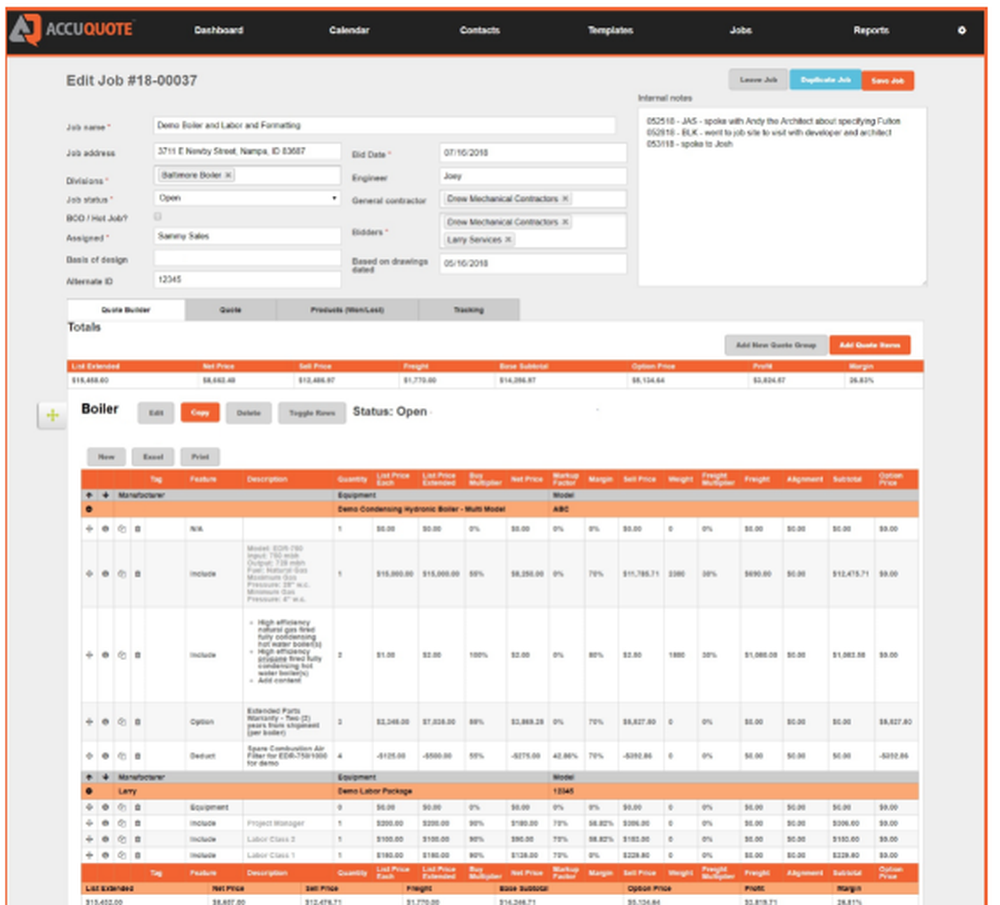The width and height of the screenshot is (1000, 905).
Task: Toggle visibility of the EDR-750 model Include row
Action: pyautogui.click(x=105, y=574)
